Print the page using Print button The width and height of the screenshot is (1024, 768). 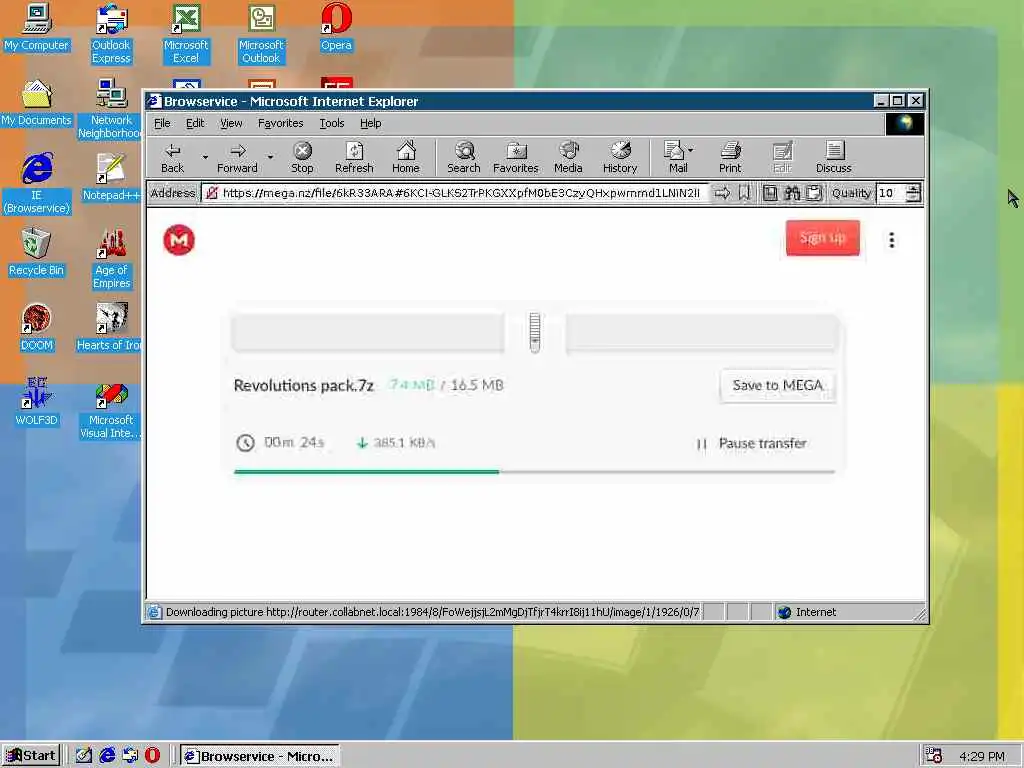[730, 158]
